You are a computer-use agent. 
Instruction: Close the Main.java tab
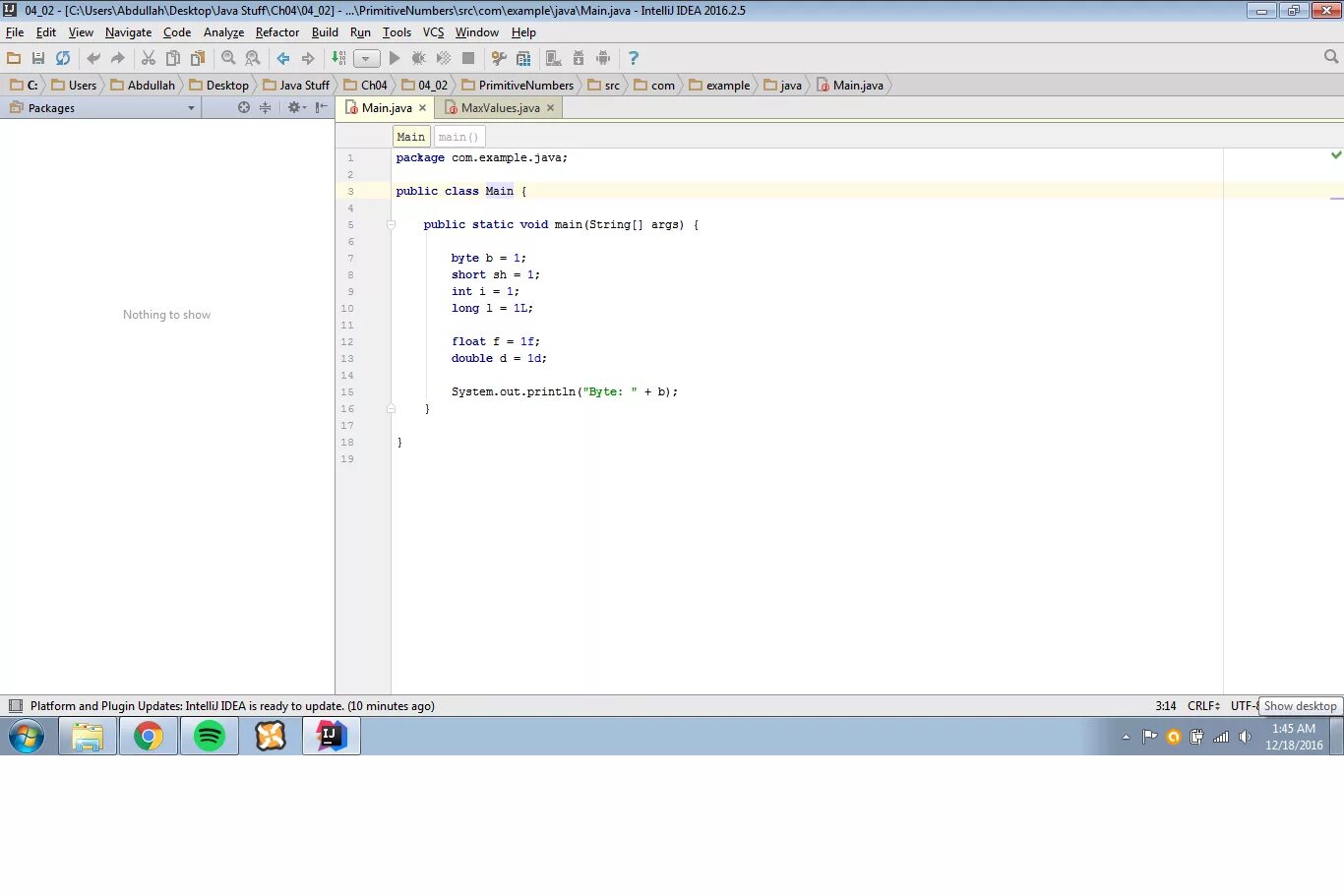pos(423,108)
